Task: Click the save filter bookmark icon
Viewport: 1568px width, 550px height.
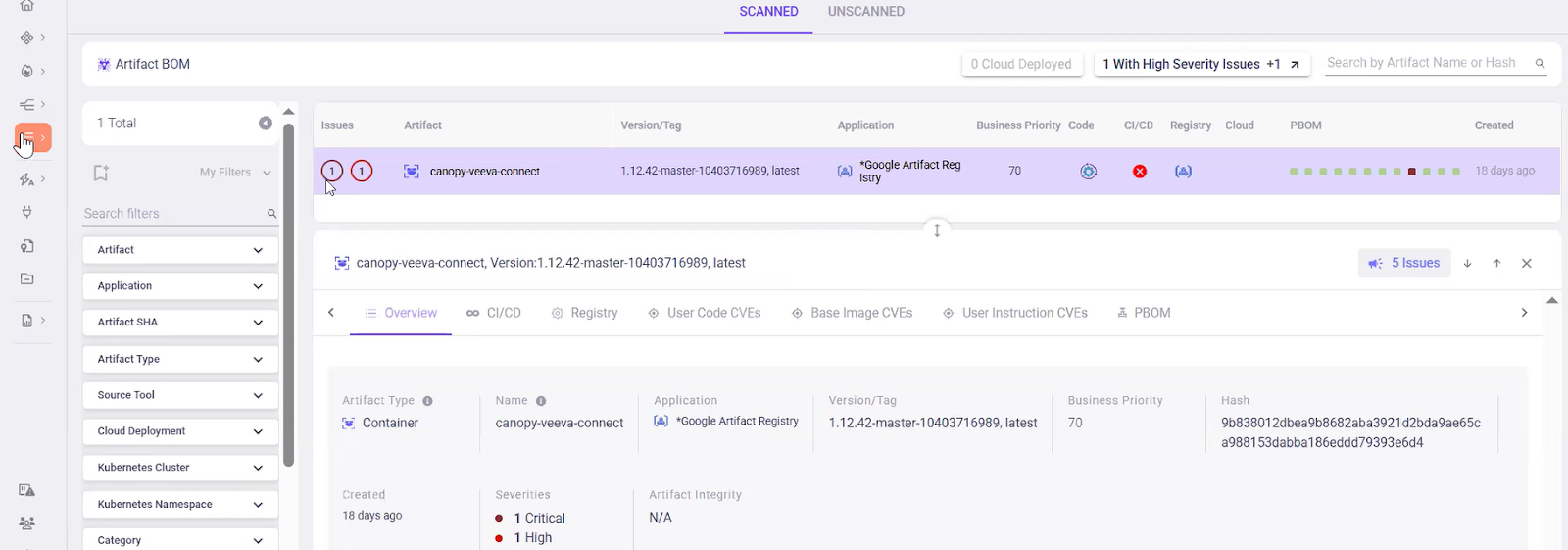Action: pyautogui.click(x=101, y=173)
